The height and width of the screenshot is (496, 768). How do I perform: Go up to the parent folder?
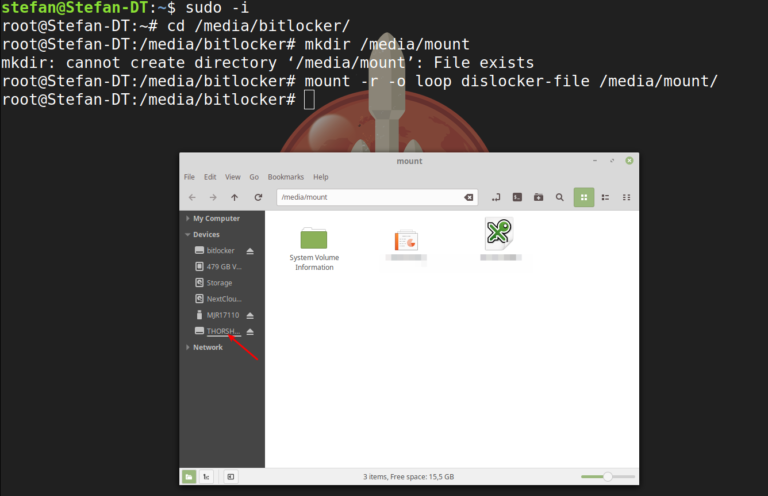pyautogui.click(x=235, y=198)
